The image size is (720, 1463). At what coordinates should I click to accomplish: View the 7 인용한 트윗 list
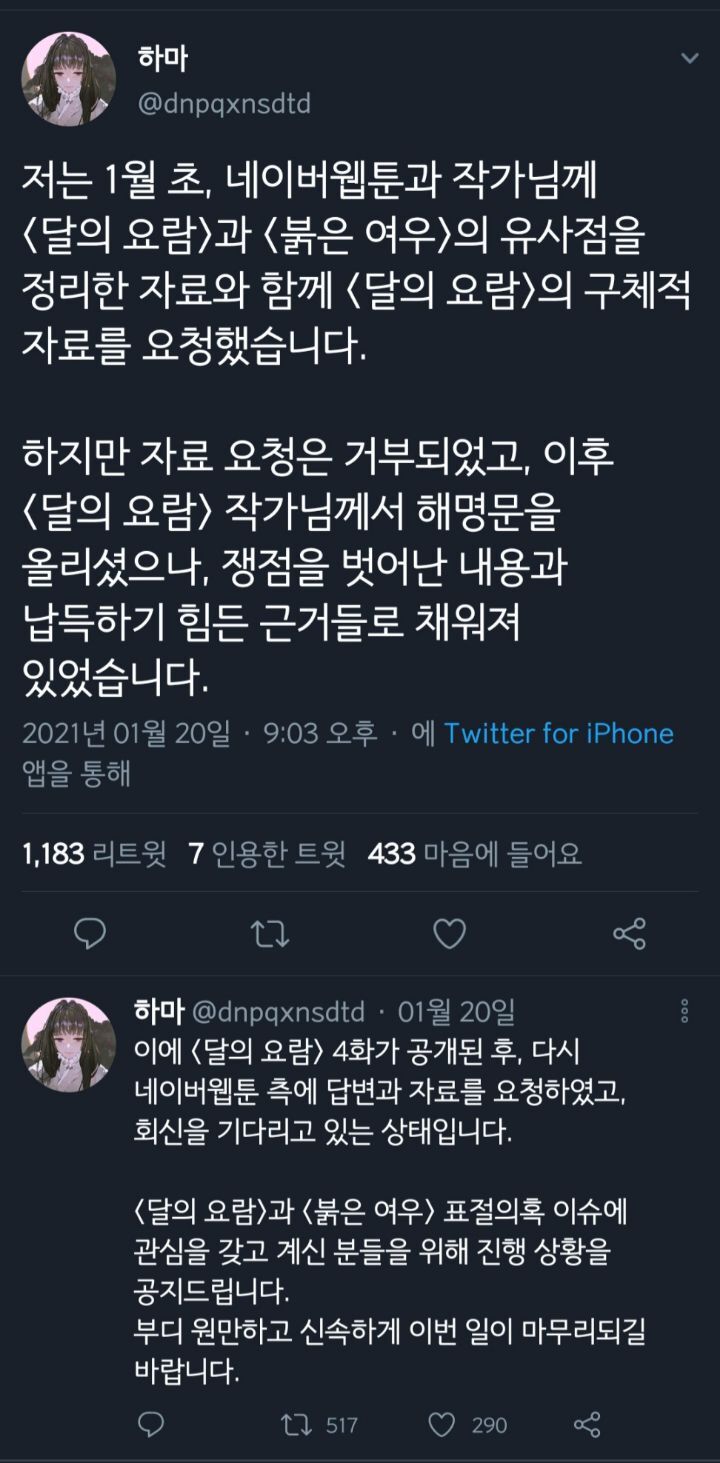pyautogui.click(x=267, y=854)
